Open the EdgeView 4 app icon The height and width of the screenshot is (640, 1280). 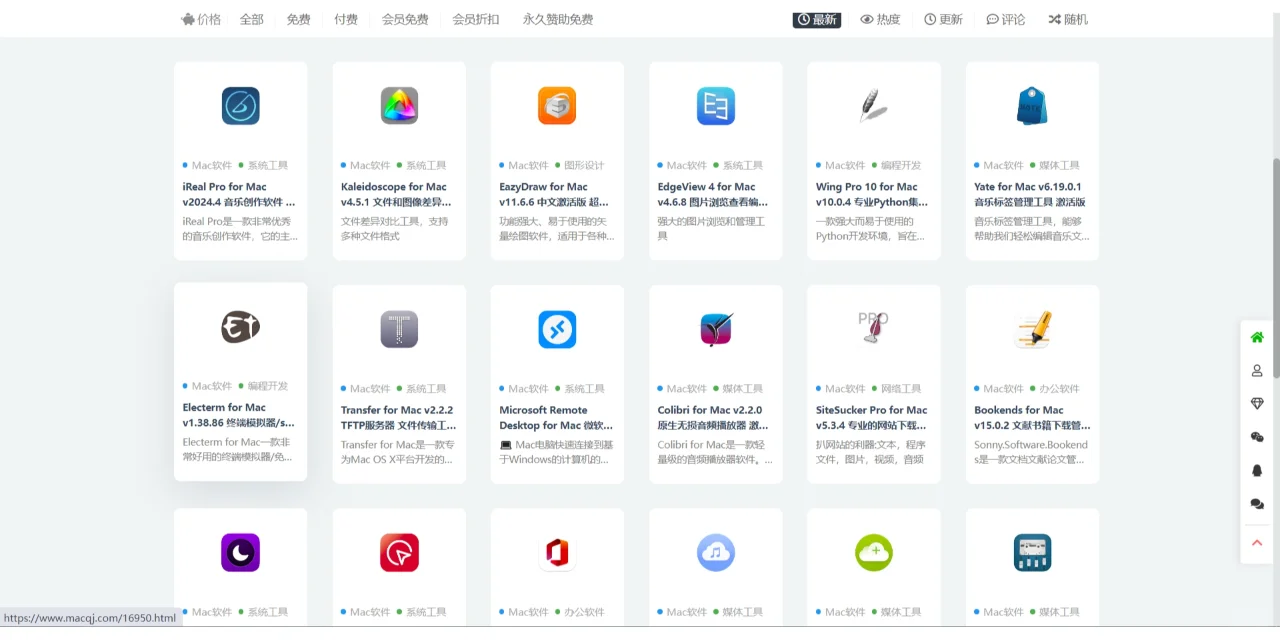[716, 106]
